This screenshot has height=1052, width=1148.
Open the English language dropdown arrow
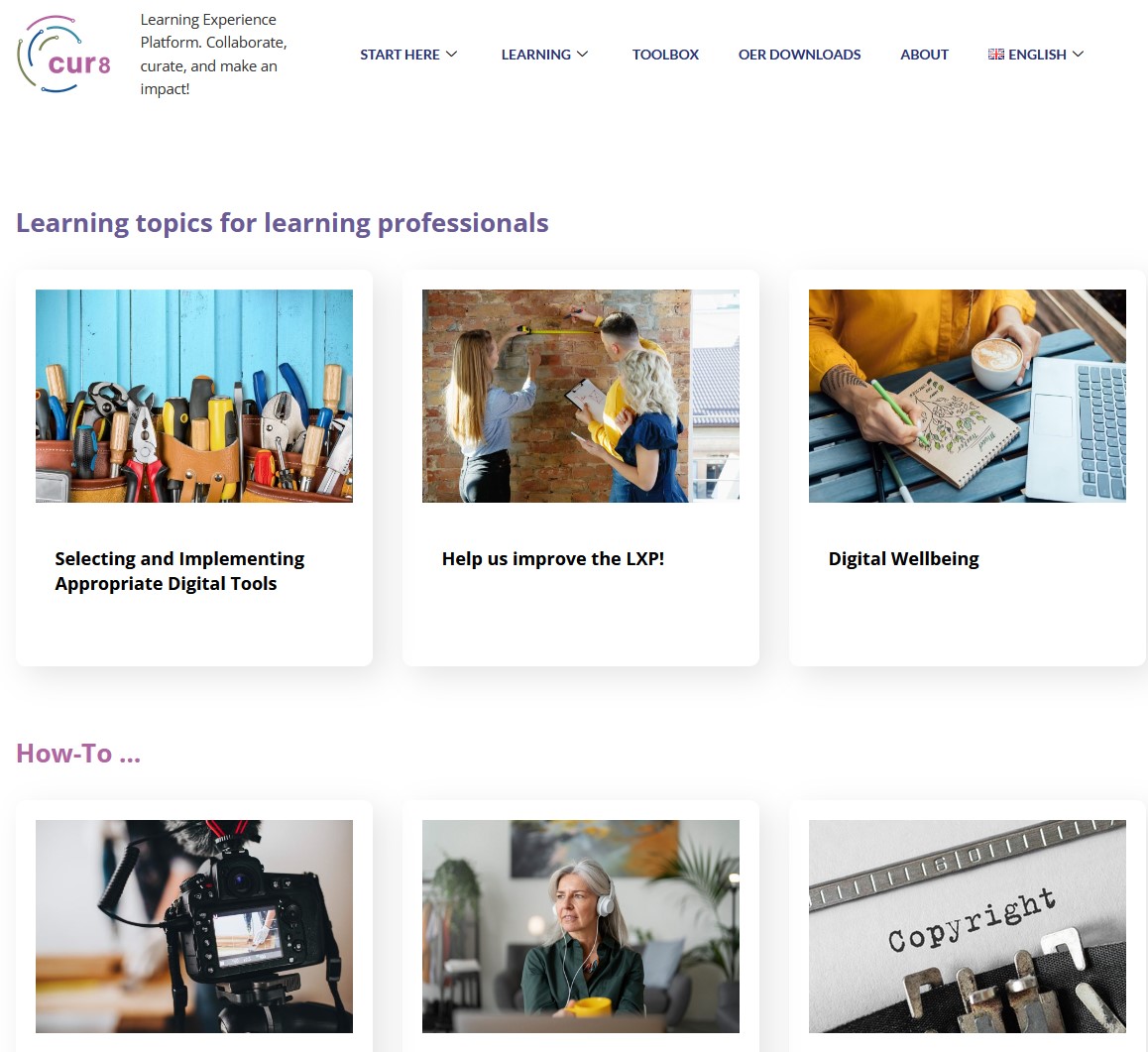coord(1078,55)
